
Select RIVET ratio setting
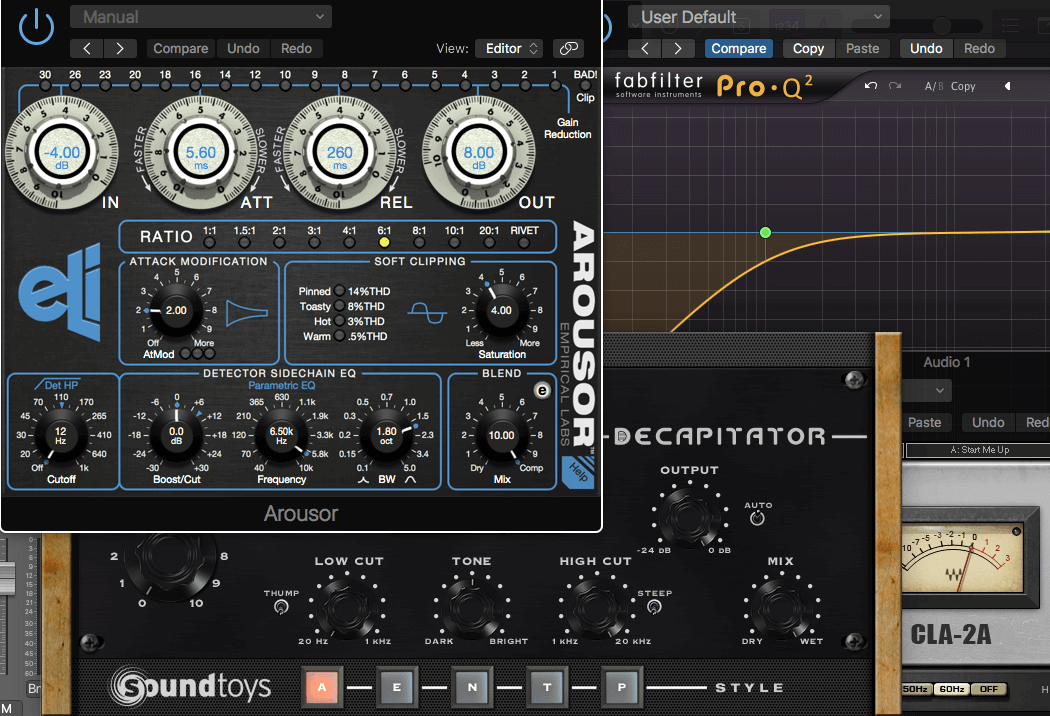[524, 242]
